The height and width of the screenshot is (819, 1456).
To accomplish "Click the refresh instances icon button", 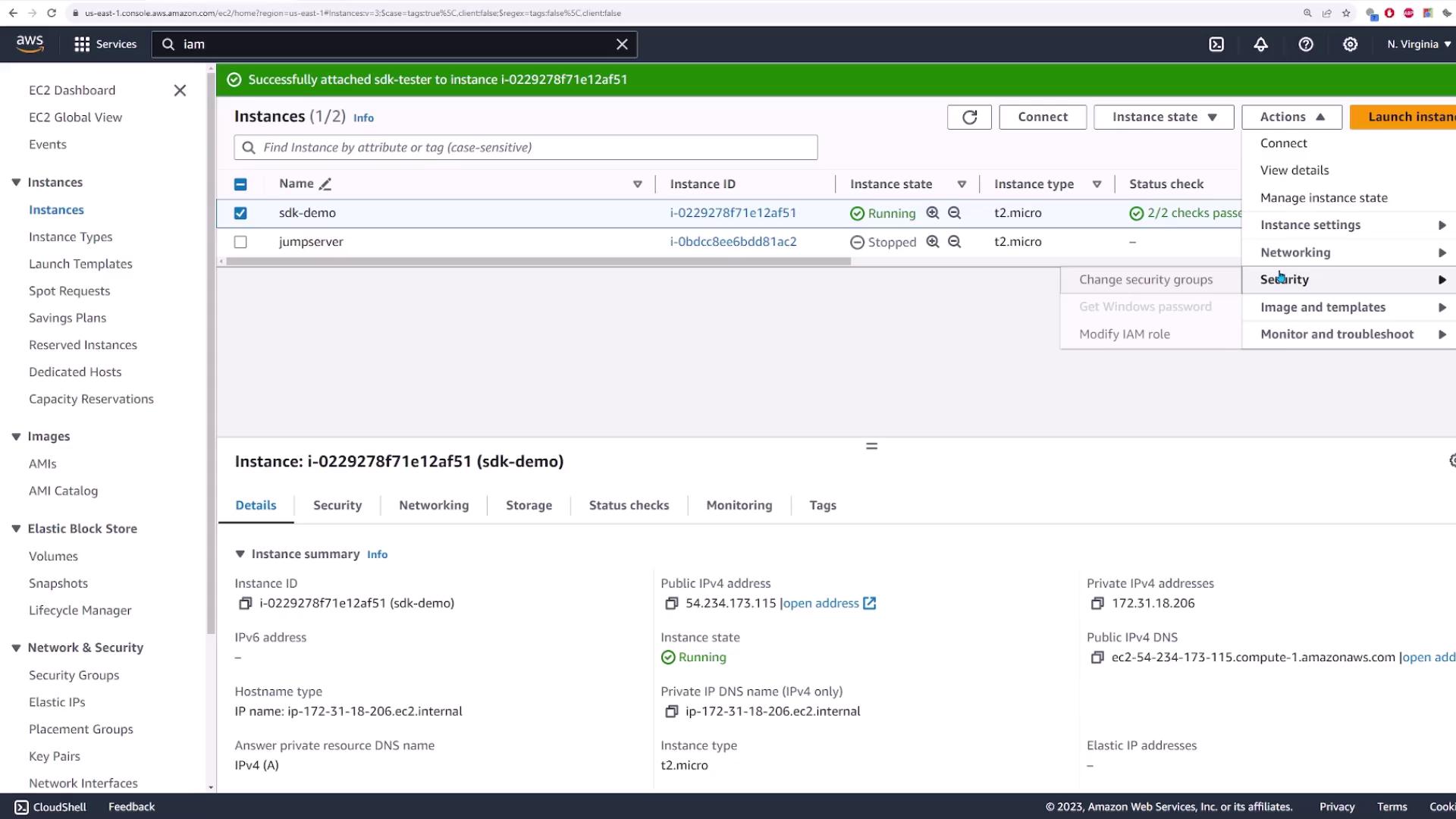I will [x=969, y=117].
